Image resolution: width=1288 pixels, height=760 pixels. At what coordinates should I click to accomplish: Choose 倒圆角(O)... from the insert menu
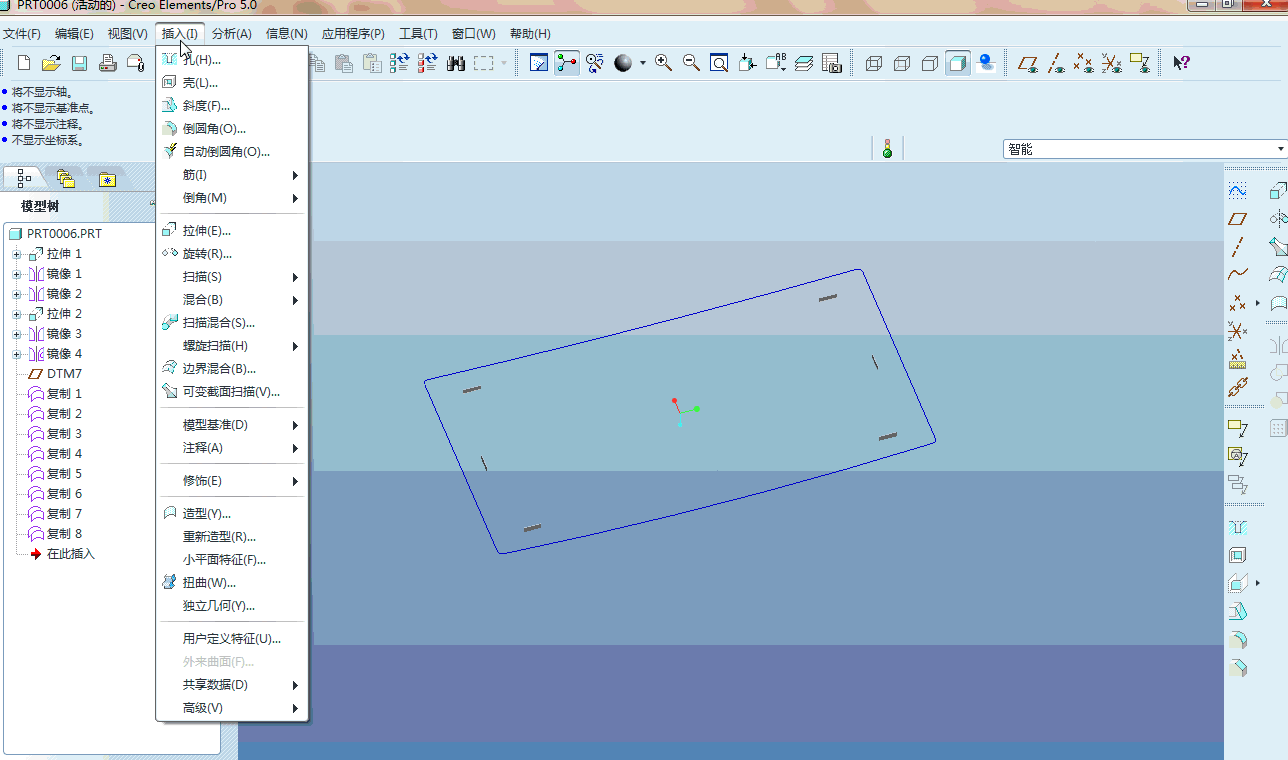232,129
